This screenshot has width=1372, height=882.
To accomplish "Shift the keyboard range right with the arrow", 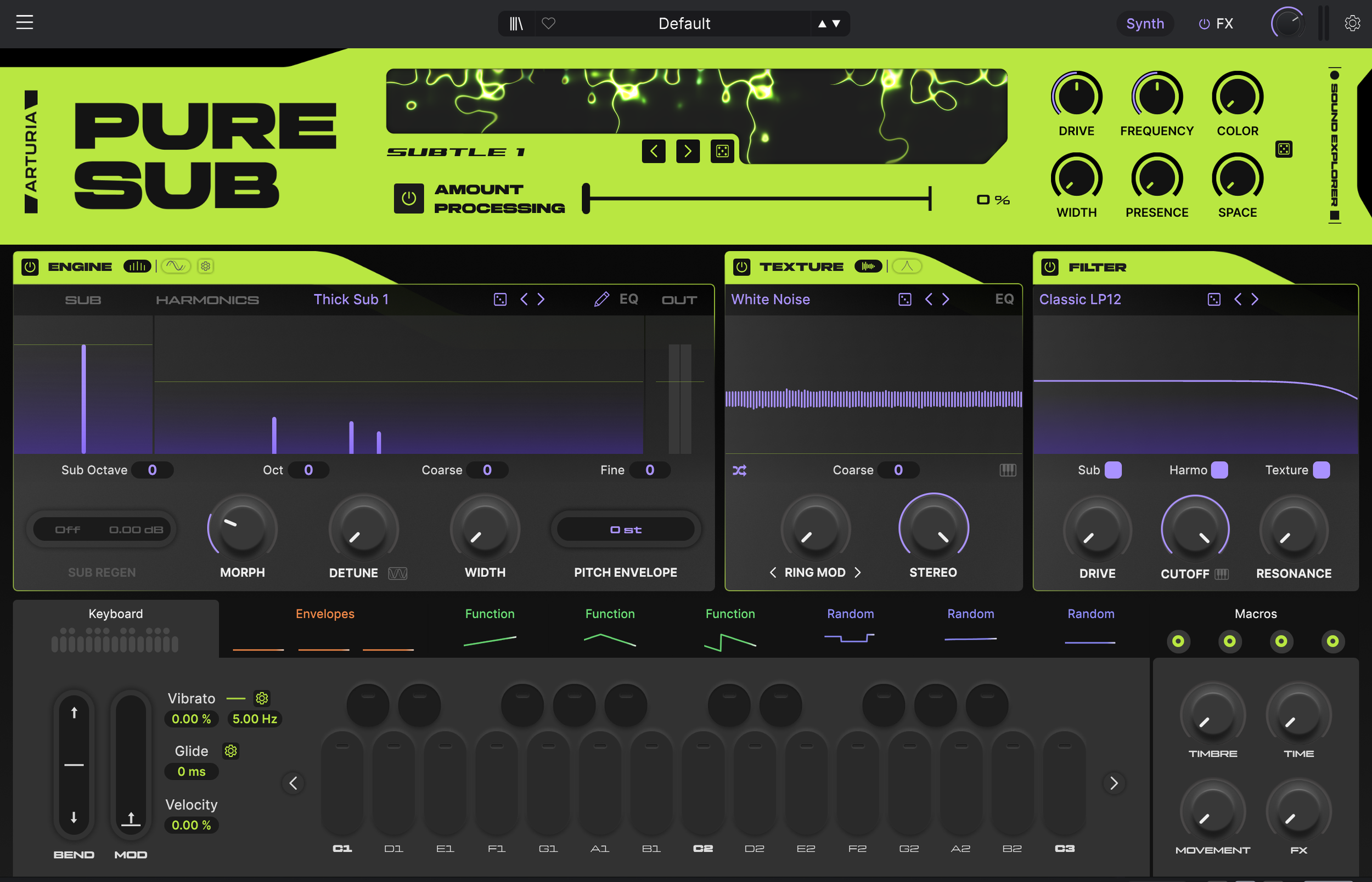I will (x=1114, y=783).
